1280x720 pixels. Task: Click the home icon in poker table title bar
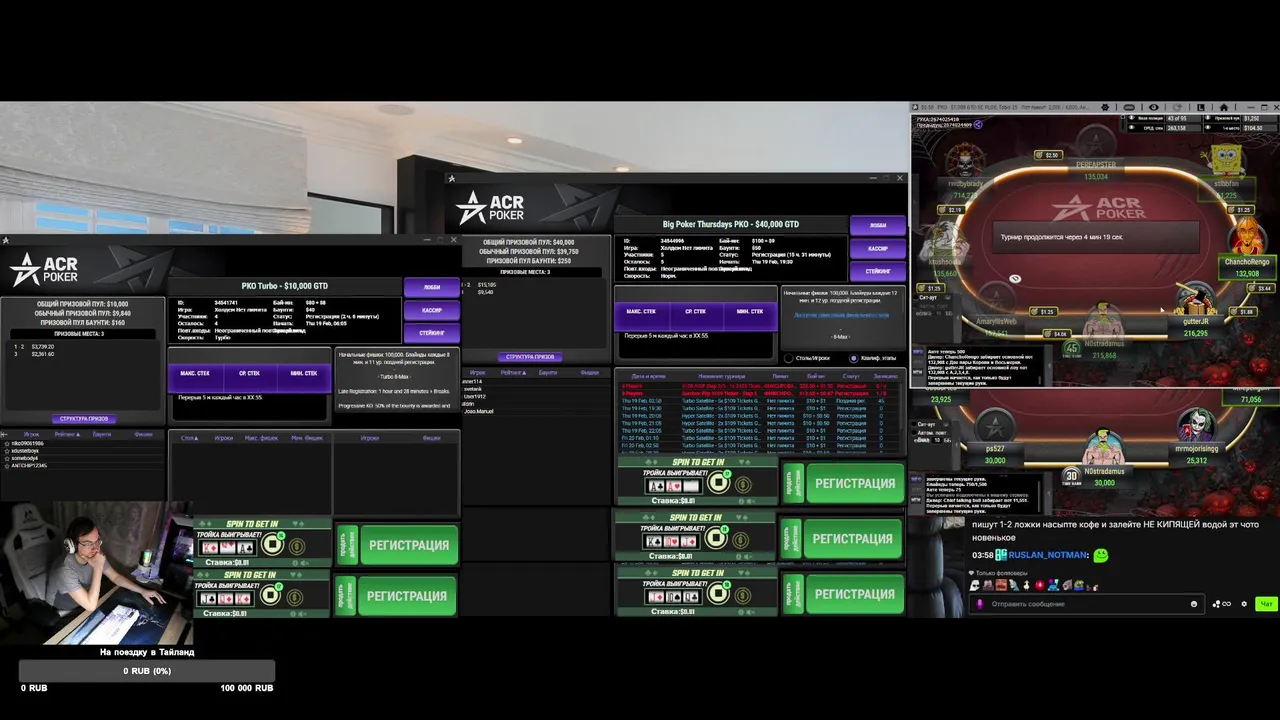pos(1224,107)
